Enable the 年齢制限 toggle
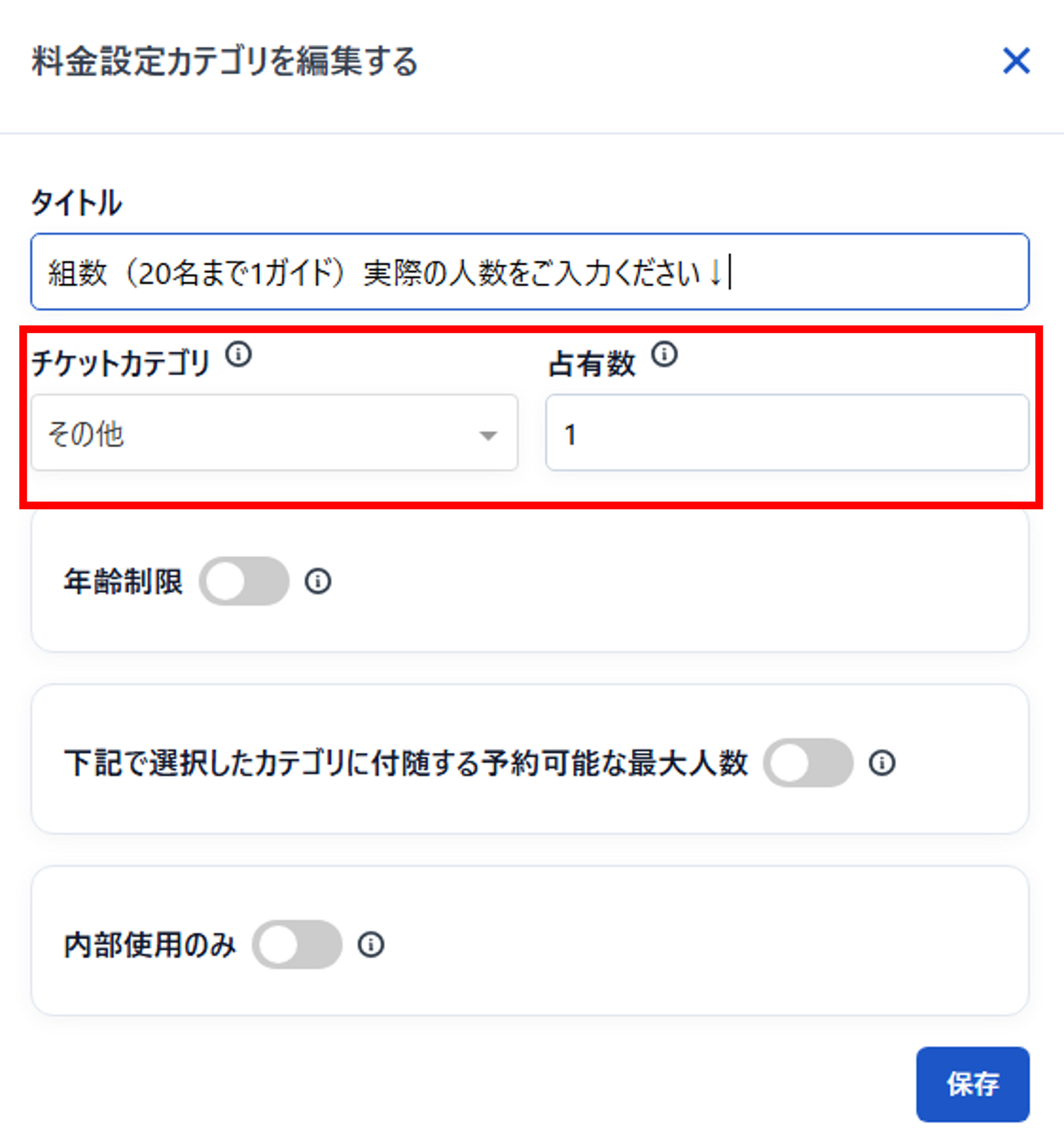1064x1147 pixels. click(x=244, y=581)
